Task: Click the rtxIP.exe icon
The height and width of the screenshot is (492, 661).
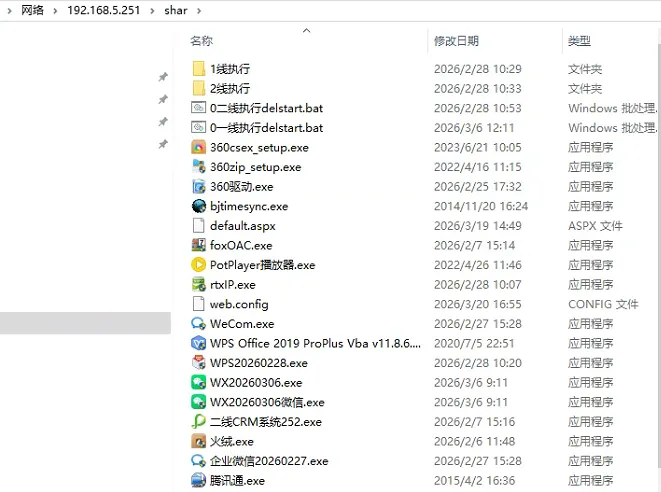Action: (199, 285)
